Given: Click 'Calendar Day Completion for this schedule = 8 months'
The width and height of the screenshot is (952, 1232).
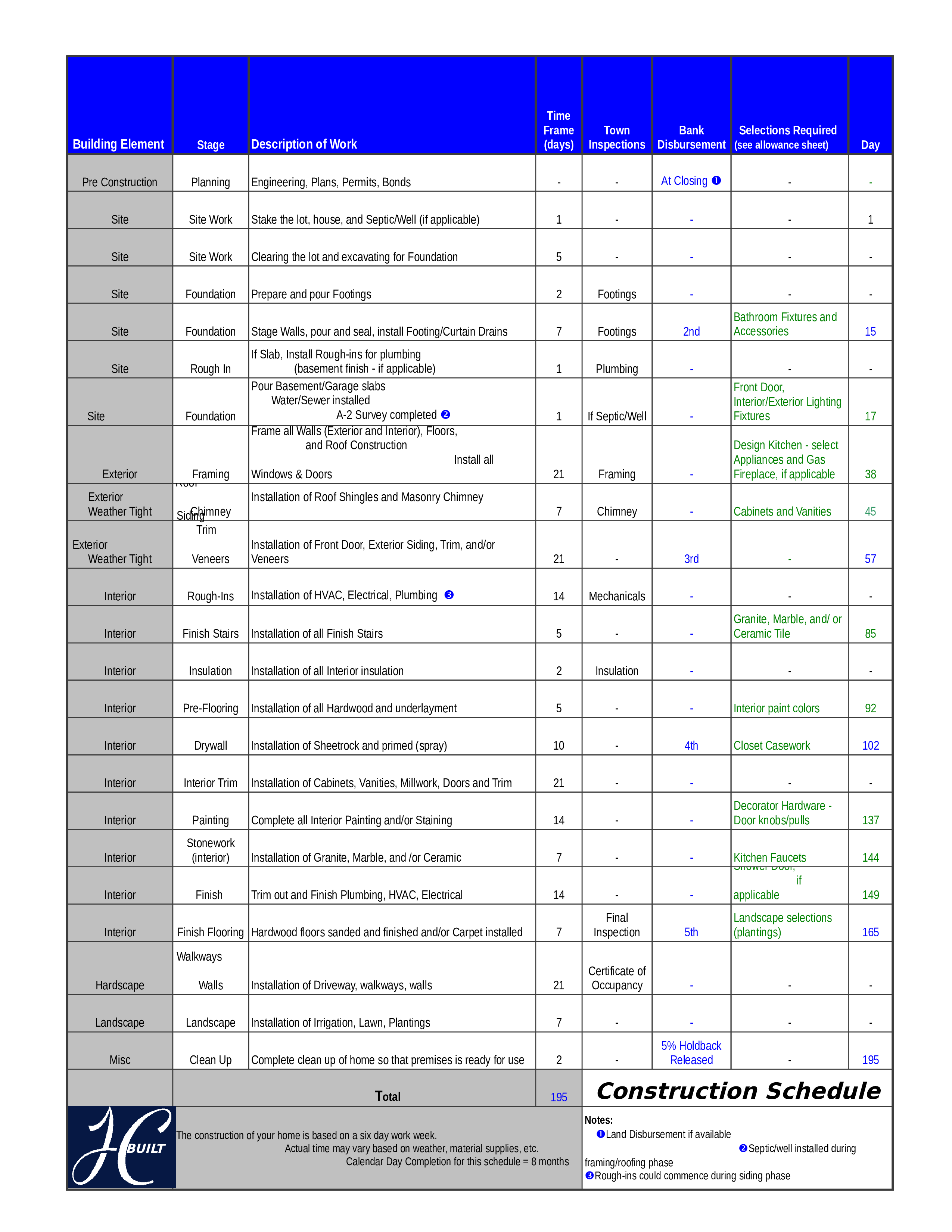Looking at the screenshot, I should point(457,1161).
